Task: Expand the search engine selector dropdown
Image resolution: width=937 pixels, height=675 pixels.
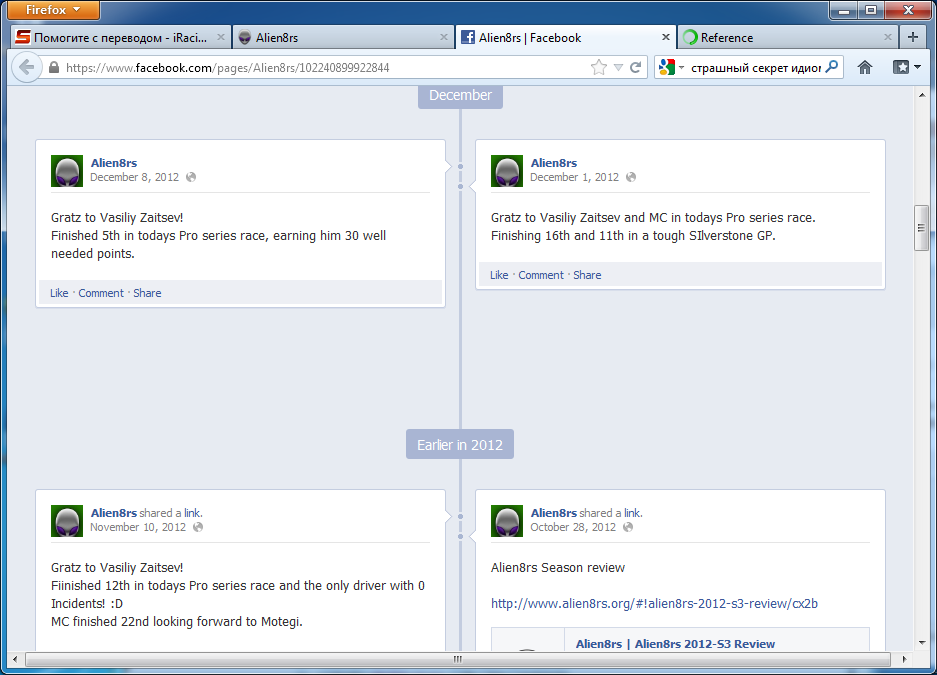Action: (x=671, y=68)
